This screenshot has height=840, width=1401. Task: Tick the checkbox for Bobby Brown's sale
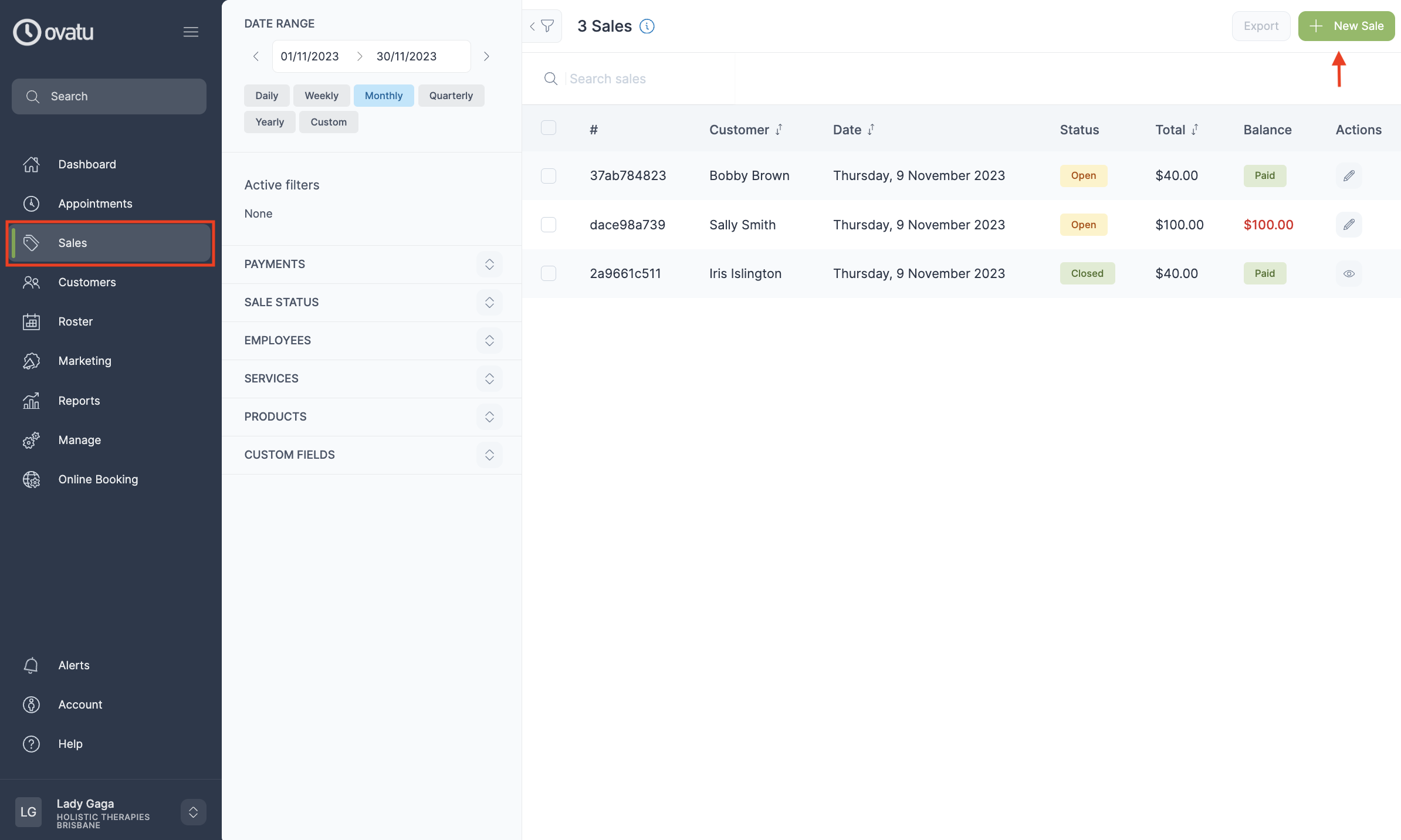tap(548, 175)
